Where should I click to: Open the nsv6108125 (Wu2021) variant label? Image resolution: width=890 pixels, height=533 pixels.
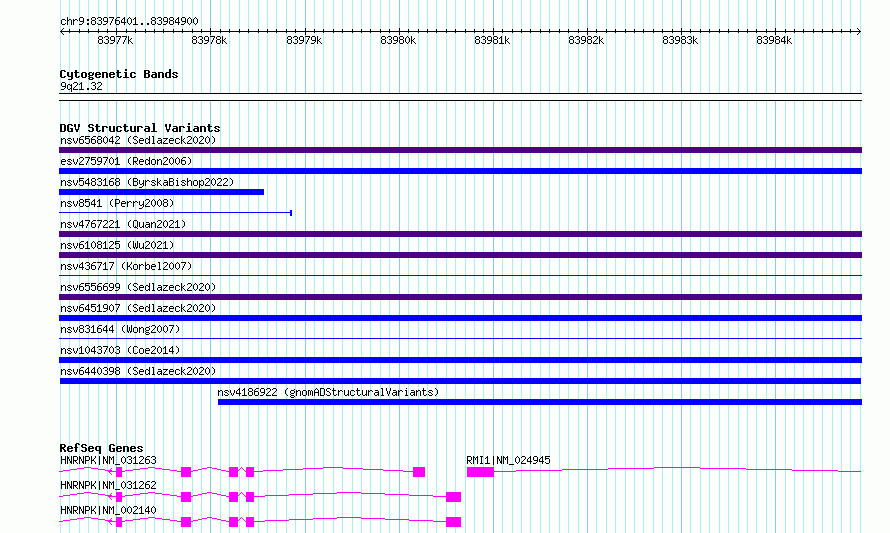[x=117, y=245]
